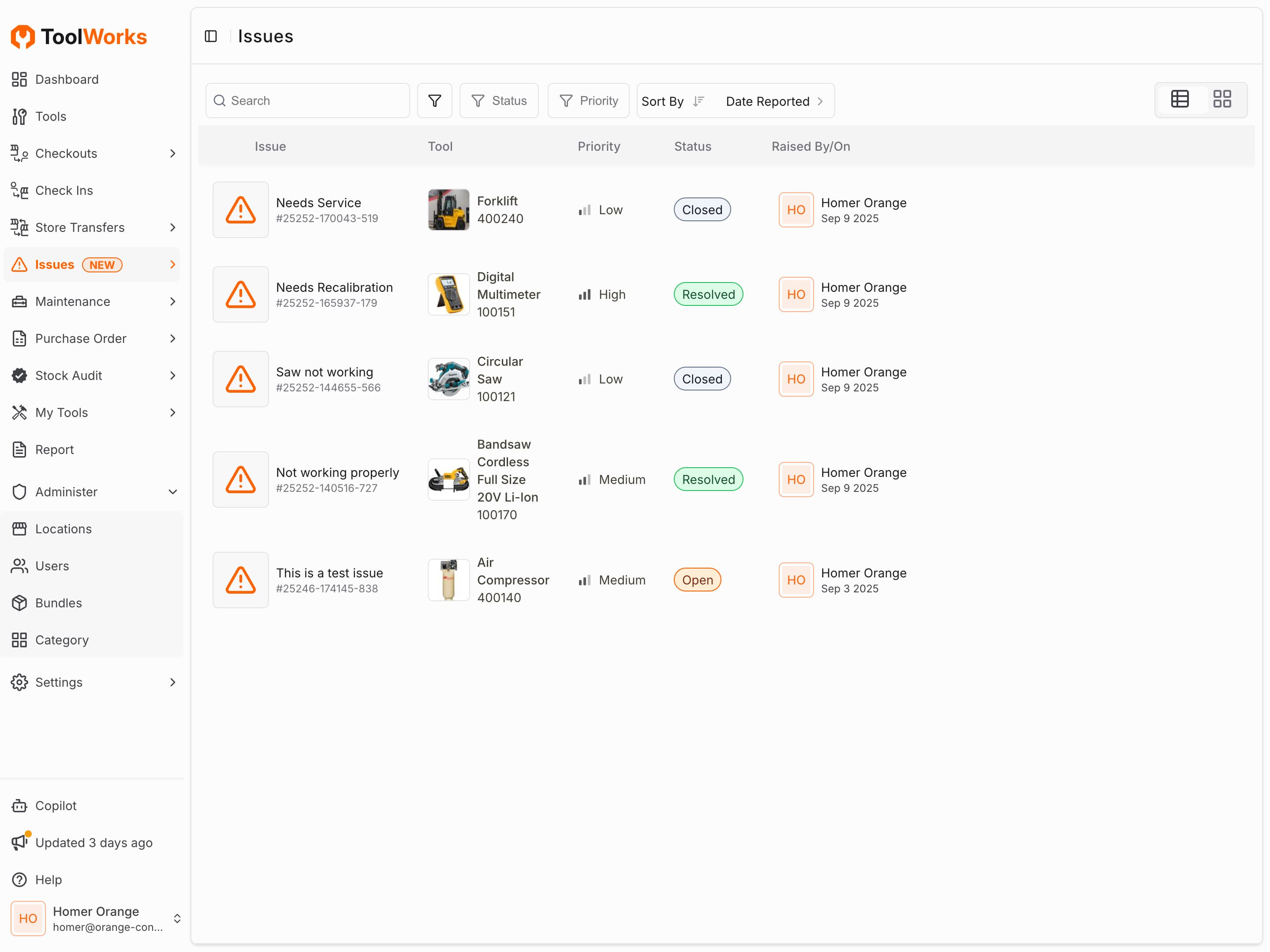Screen dimensions: 1270x952
Task: Open Copilot from the sidebar
Action: point(56,806)
